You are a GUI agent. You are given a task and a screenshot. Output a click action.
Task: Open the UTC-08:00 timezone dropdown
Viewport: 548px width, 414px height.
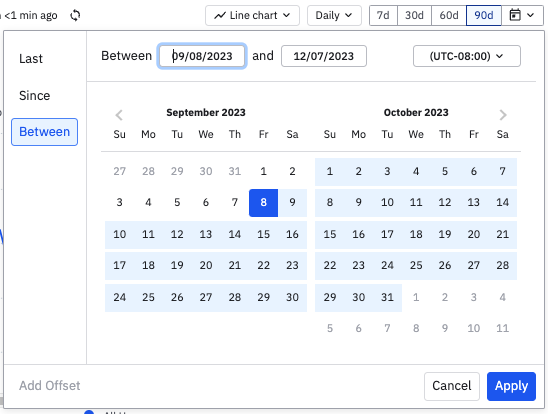click(x=467, y=56)
